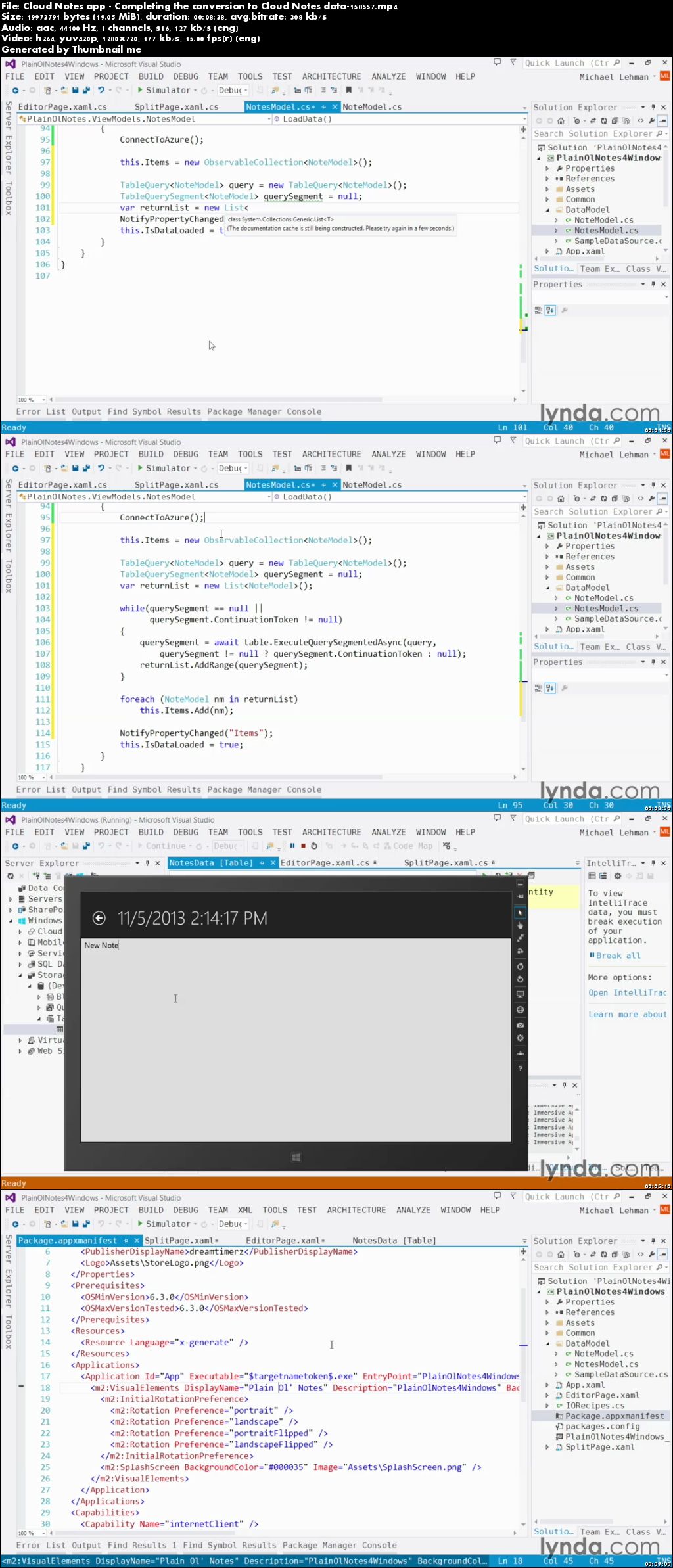Click the Ln 18 status bar entry
Screen dimensions: 673x1568
pos(510,1561)
